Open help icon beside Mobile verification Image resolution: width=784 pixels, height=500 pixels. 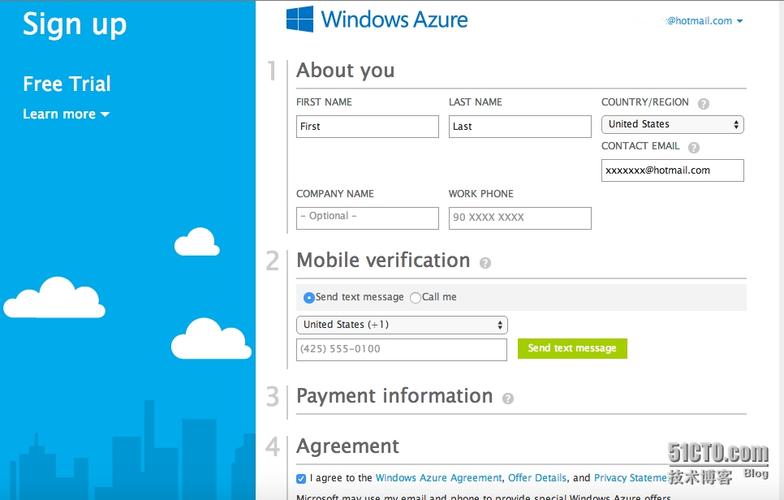click(485, 263)
